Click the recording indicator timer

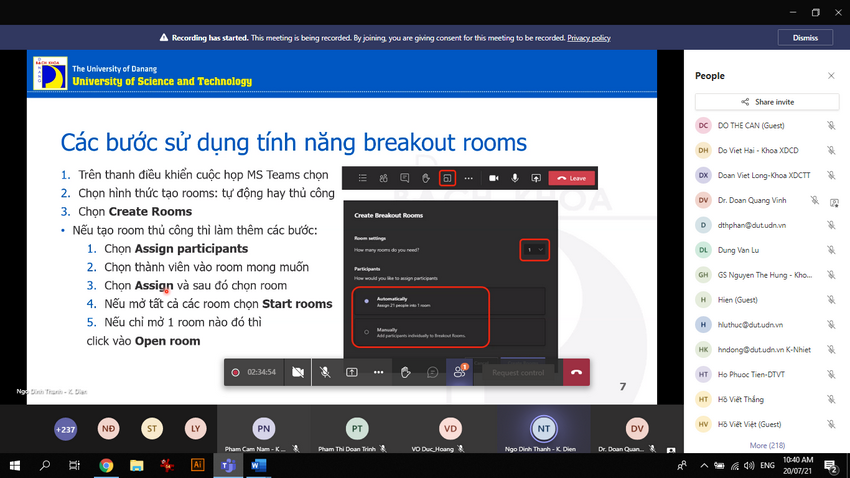point(255,372)
